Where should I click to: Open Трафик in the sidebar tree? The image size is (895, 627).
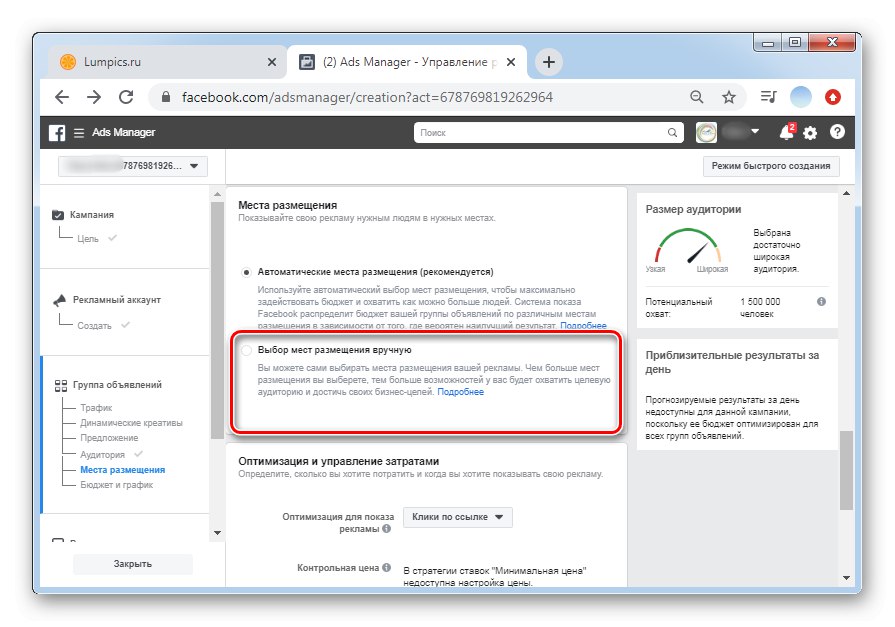point(96,408)
